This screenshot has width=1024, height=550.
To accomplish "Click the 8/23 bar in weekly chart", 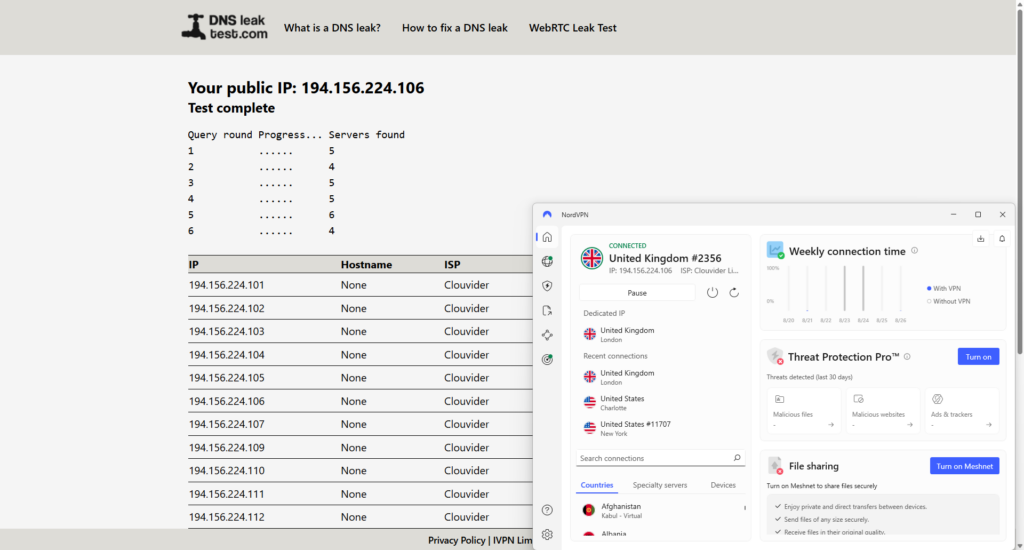I will (844, 289).
